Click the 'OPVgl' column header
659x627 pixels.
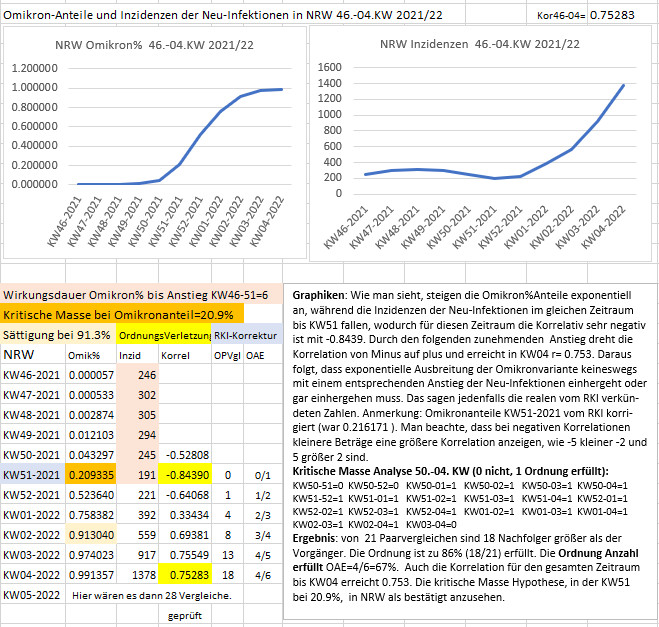click(227, 356)
